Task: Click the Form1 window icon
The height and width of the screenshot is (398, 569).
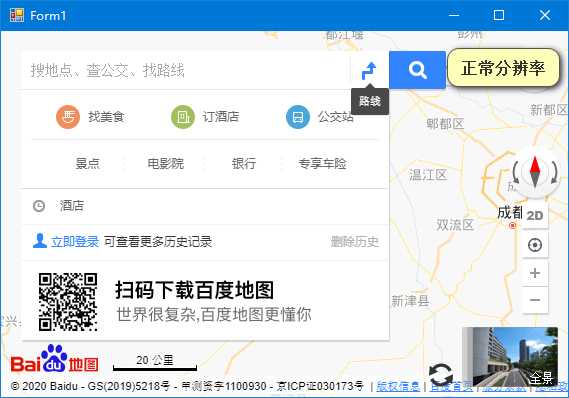Action: pos(17,15)
